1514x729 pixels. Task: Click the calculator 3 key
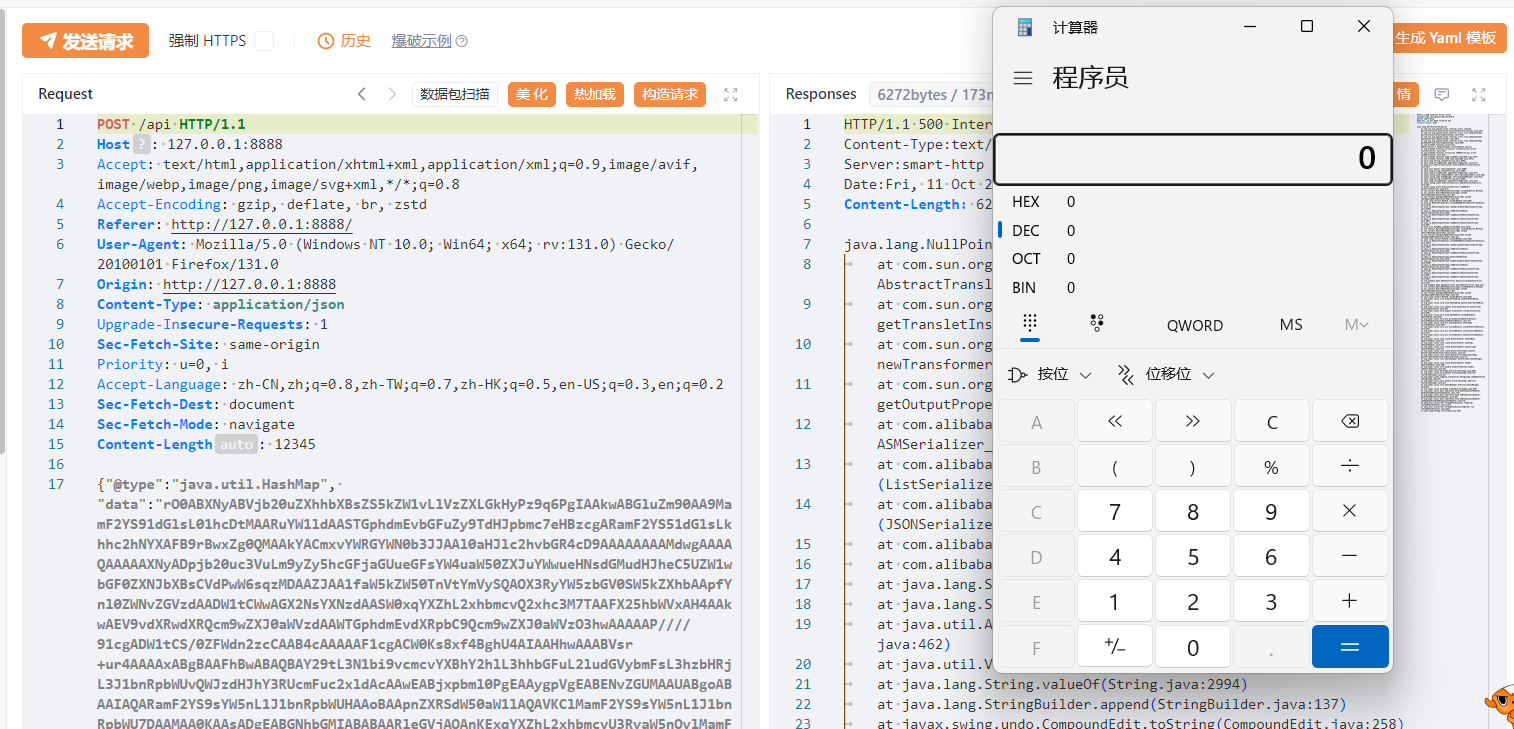[x=1272, y=601]
